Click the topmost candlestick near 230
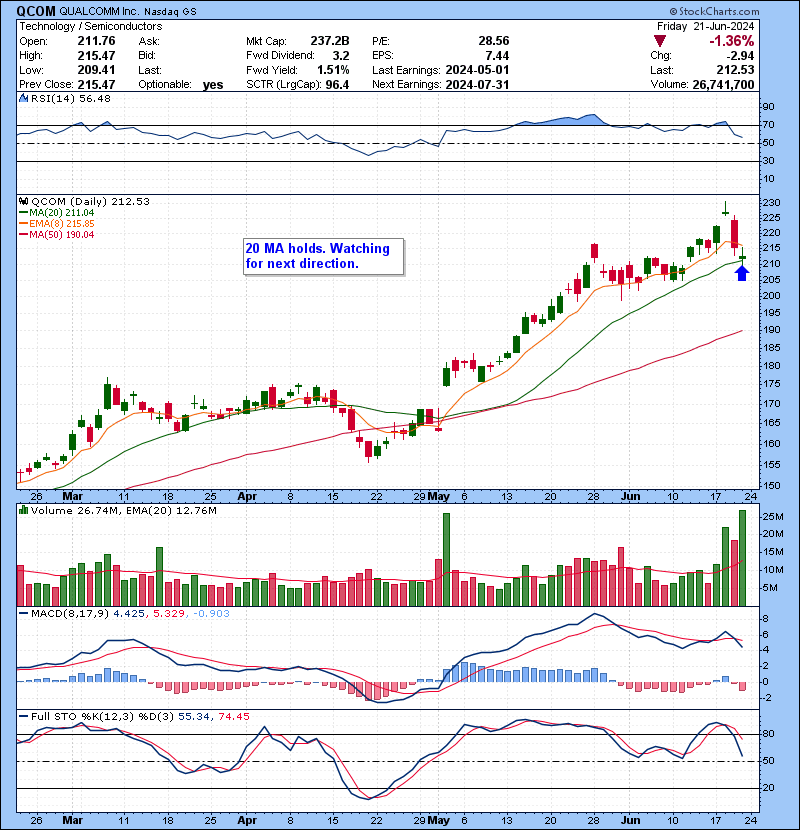This screenshot has width=800, height=830. click(x=725, y=210)
